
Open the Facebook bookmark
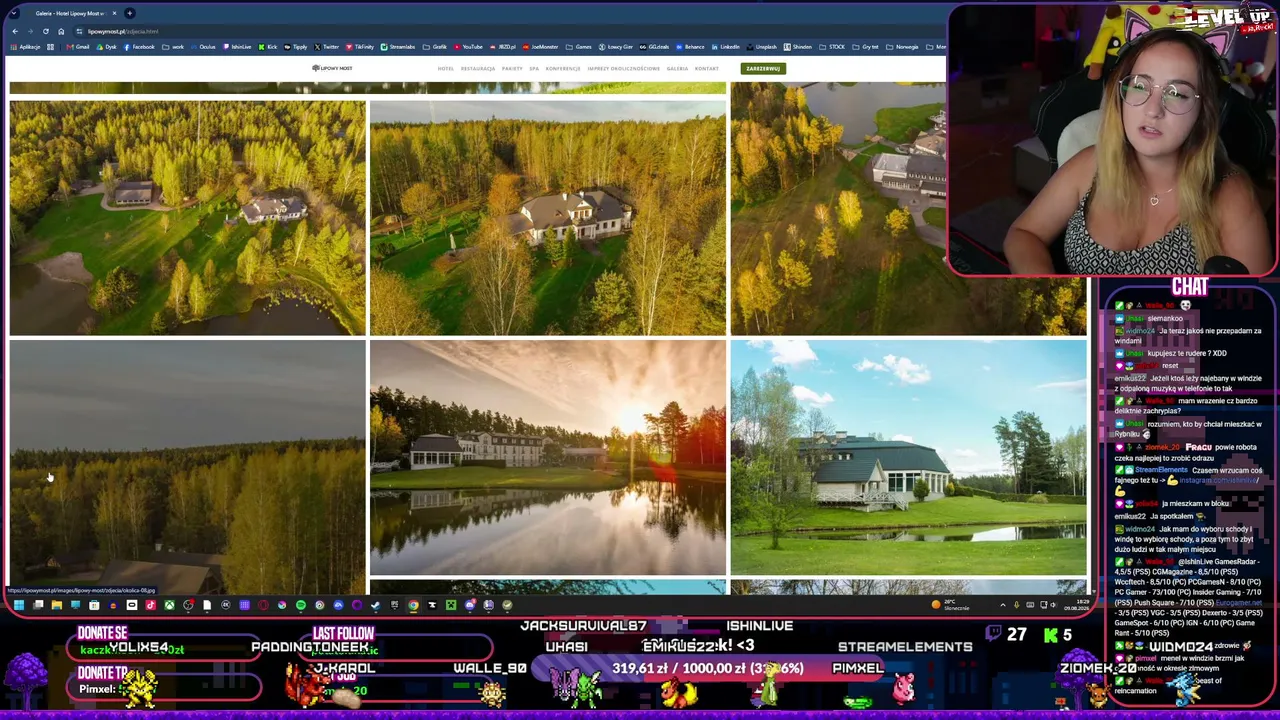[x=140, y=47]
